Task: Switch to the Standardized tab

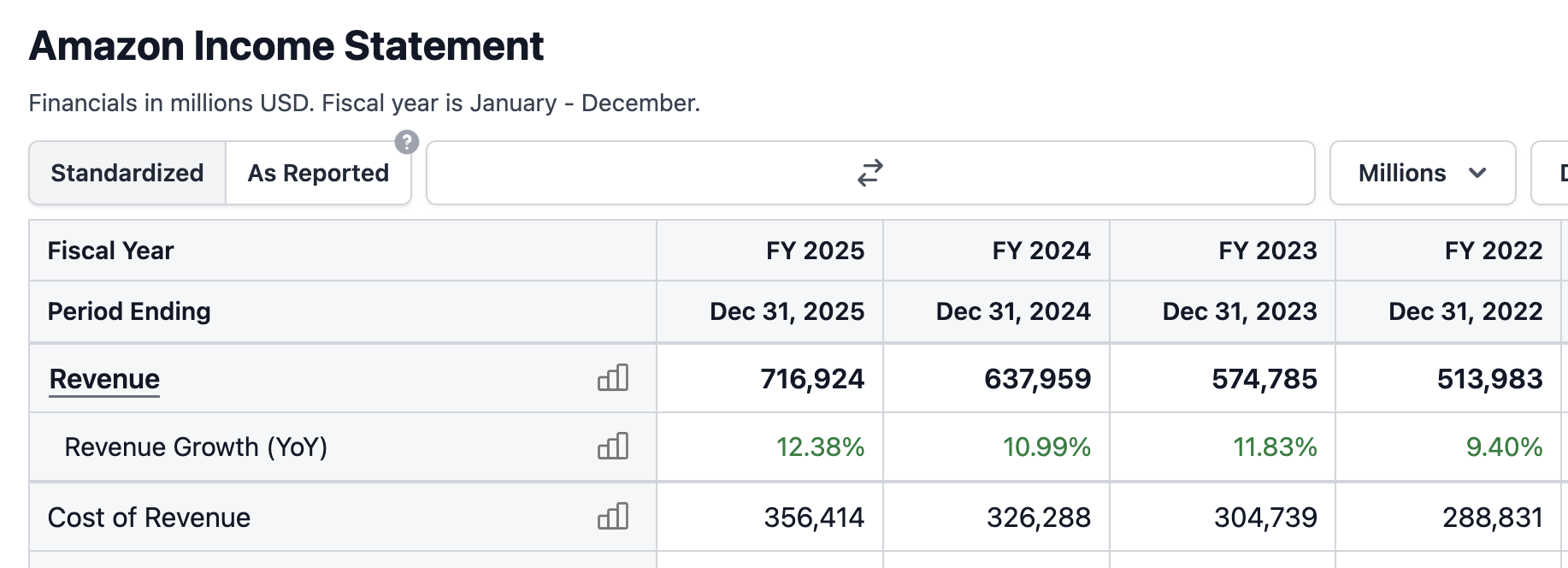Action: (x=127, y=173)
